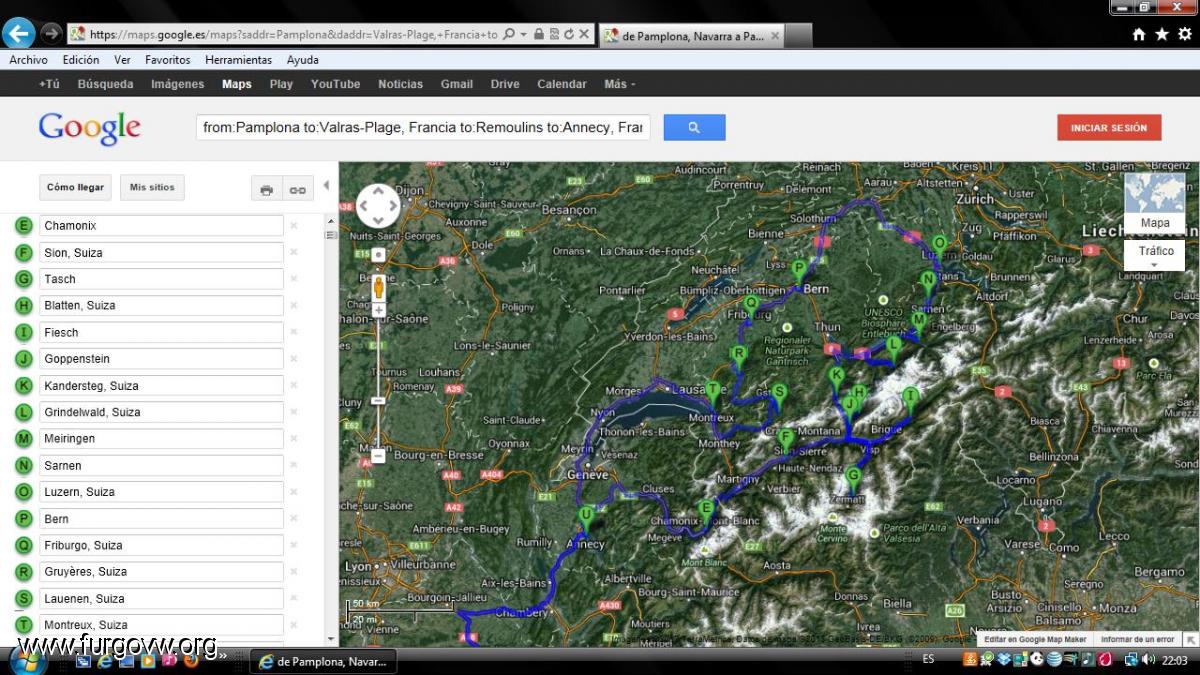The image size is (1200, 675).
Task: Open the Herramientas menu
Action: pos(239,60)
